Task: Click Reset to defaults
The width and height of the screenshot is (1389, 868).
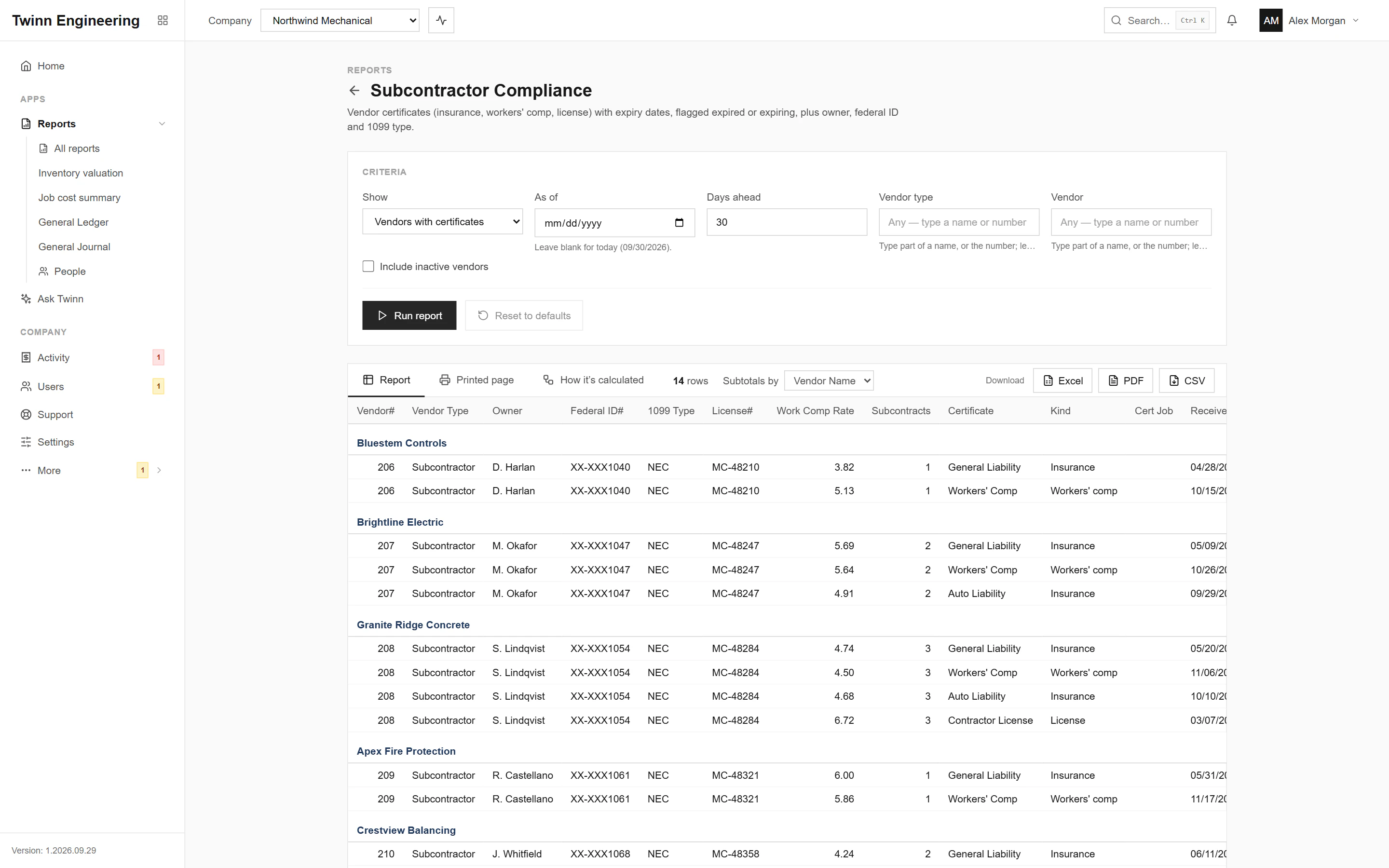Action: (x=523, y=315)
